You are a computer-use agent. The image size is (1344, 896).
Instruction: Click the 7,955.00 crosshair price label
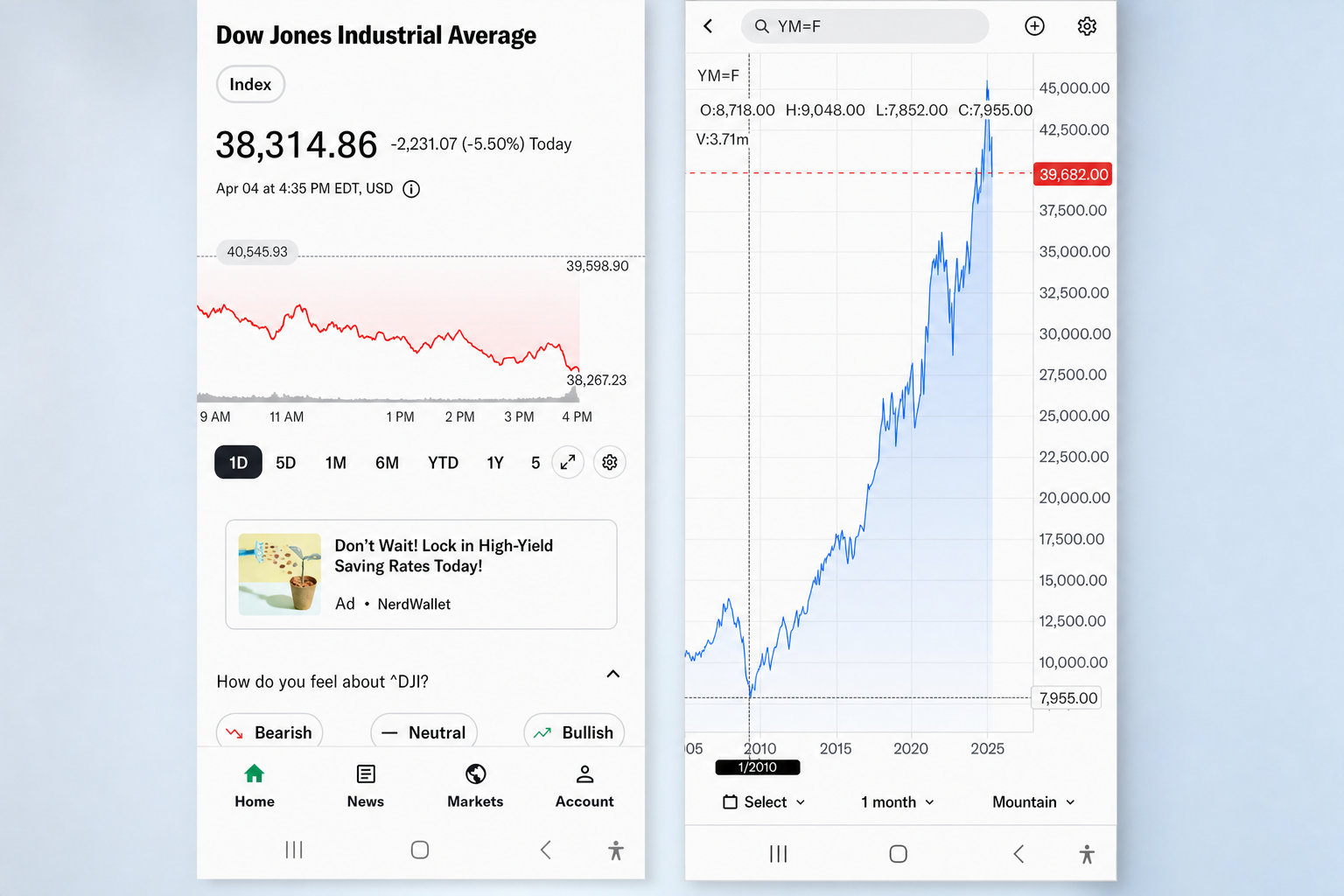(1067, 698)
